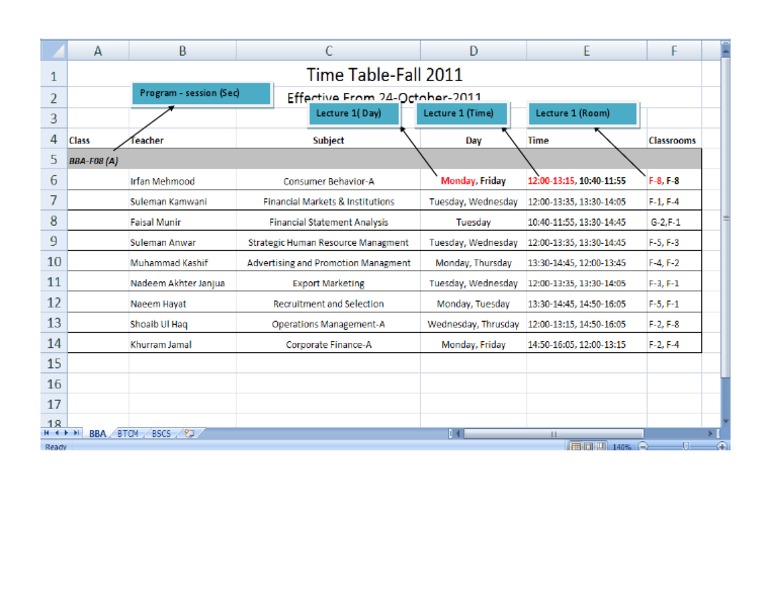This screenshot has height=594, width=768.
Task: Select the Wednesday, Thrusday day cell
Action: [473, 324]
